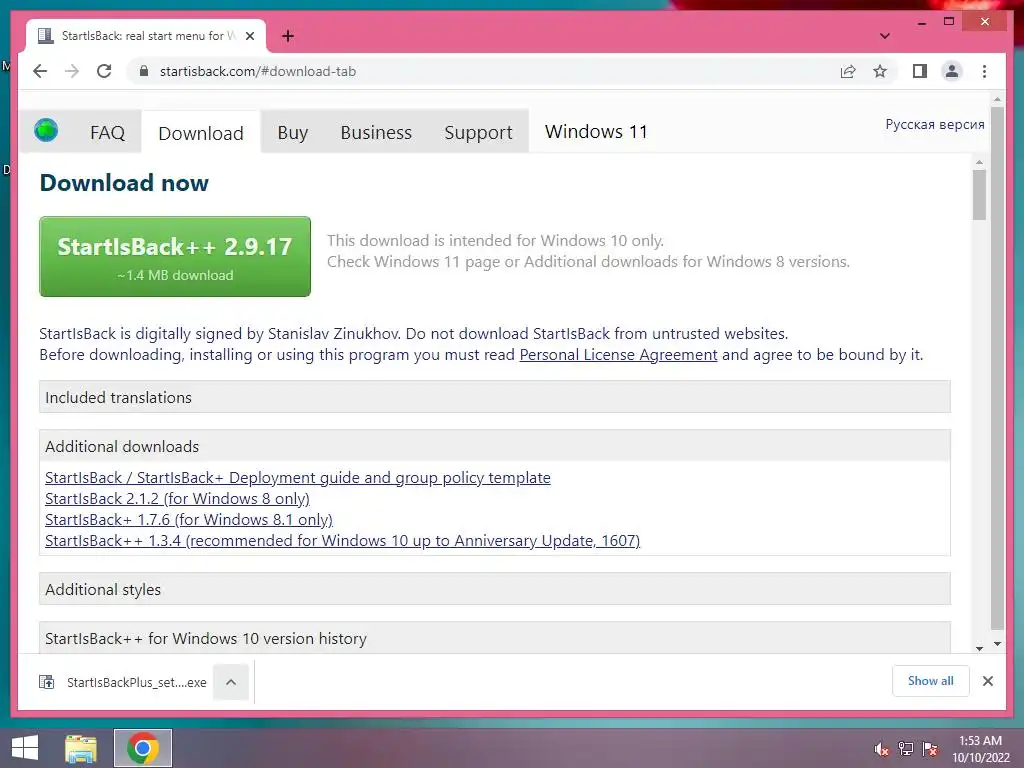Close the downloads bar
Image resolution: width=1024 pixels, height=768 pixels.
click(x=987, y=681)
